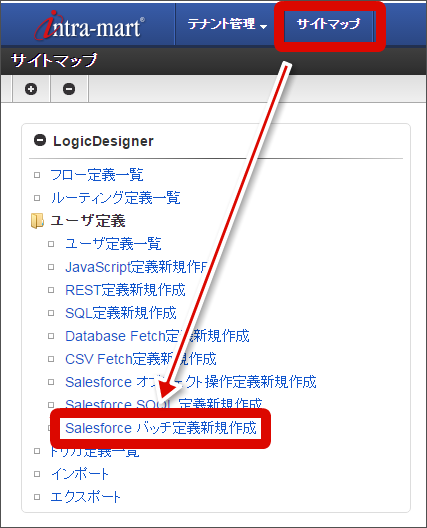Viewport: 427px width, 528px height.
Task: Open the インポート link
Action: pos(80,474)
